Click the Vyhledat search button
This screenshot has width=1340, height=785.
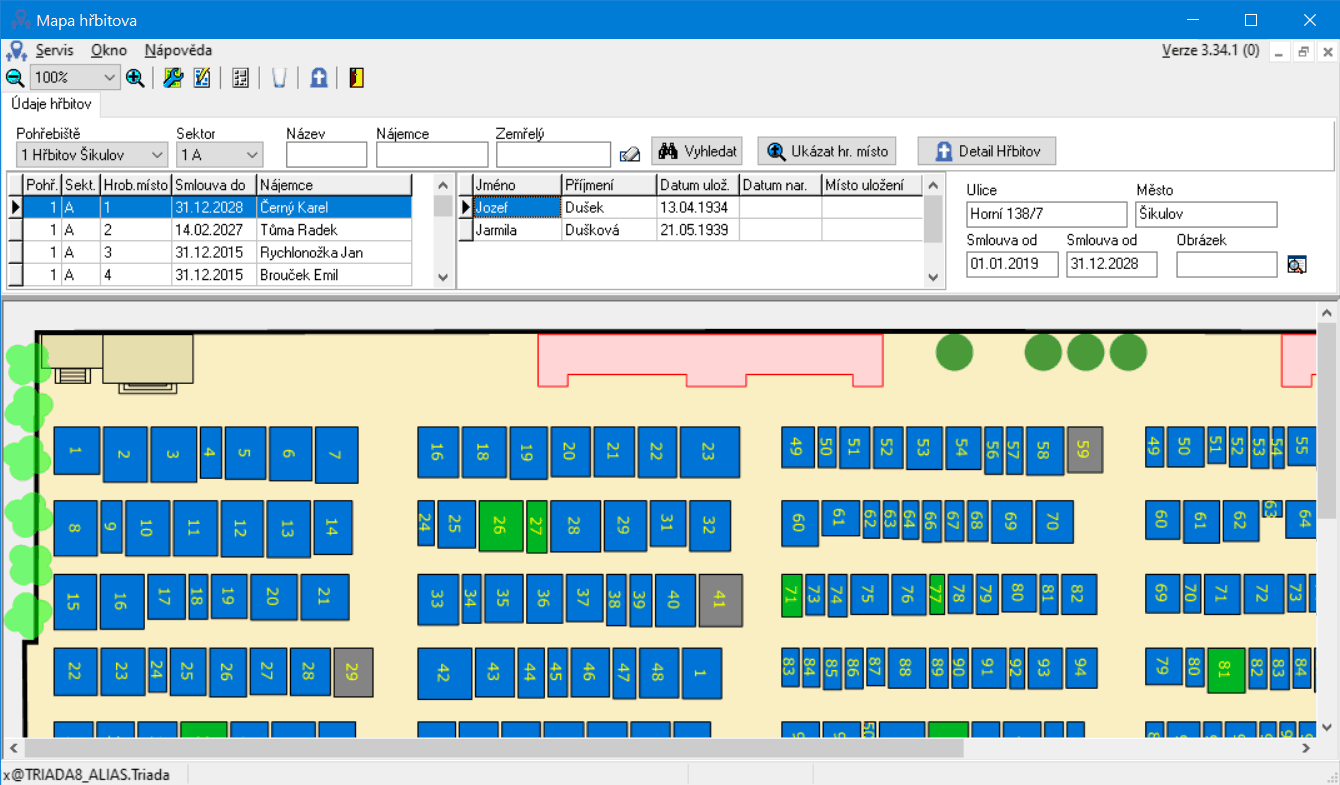pyautogui.click(x=697, y=151)
